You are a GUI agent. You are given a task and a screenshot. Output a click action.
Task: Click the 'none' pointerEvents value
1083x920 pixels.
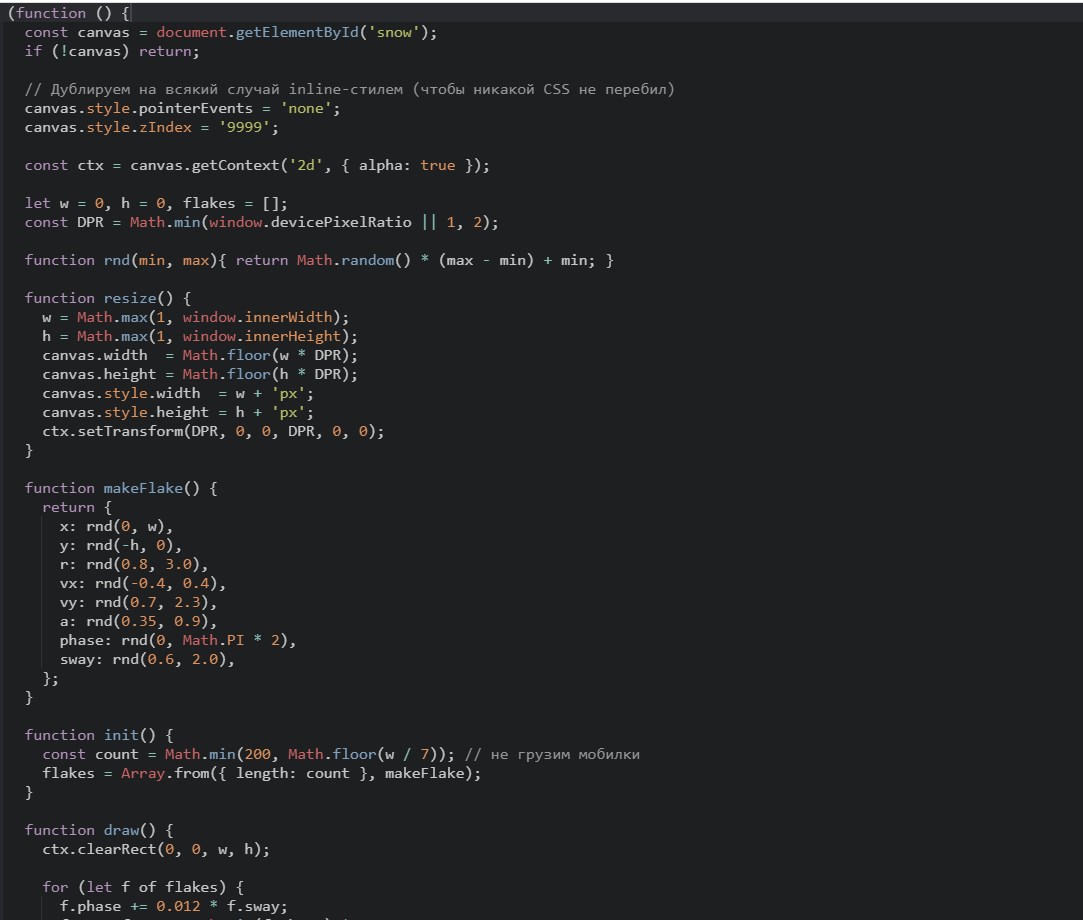tap(310, 108)
